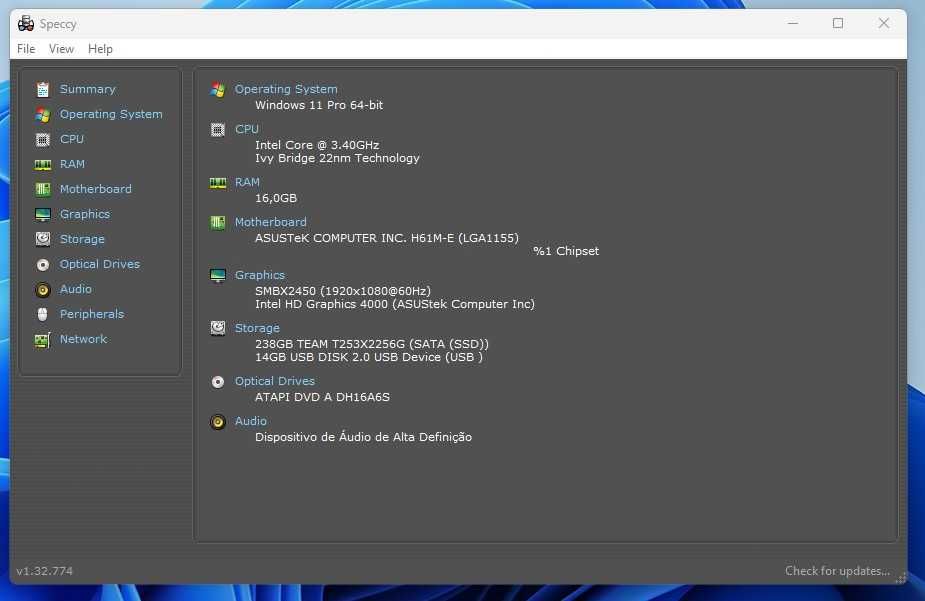Open the Audio heading link in summary
This screenshot has width=925, height=601.
coord(251,421)
